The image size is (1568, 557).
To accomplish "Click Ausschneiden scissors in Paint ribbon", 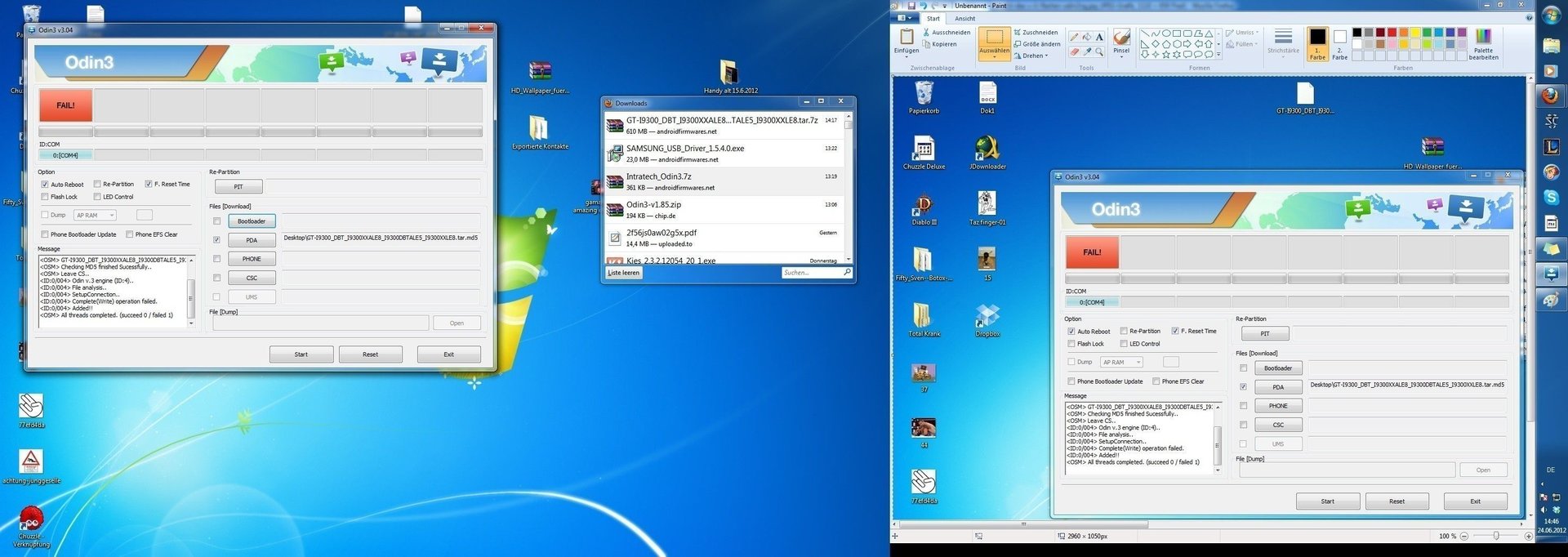I will (947, 33).
